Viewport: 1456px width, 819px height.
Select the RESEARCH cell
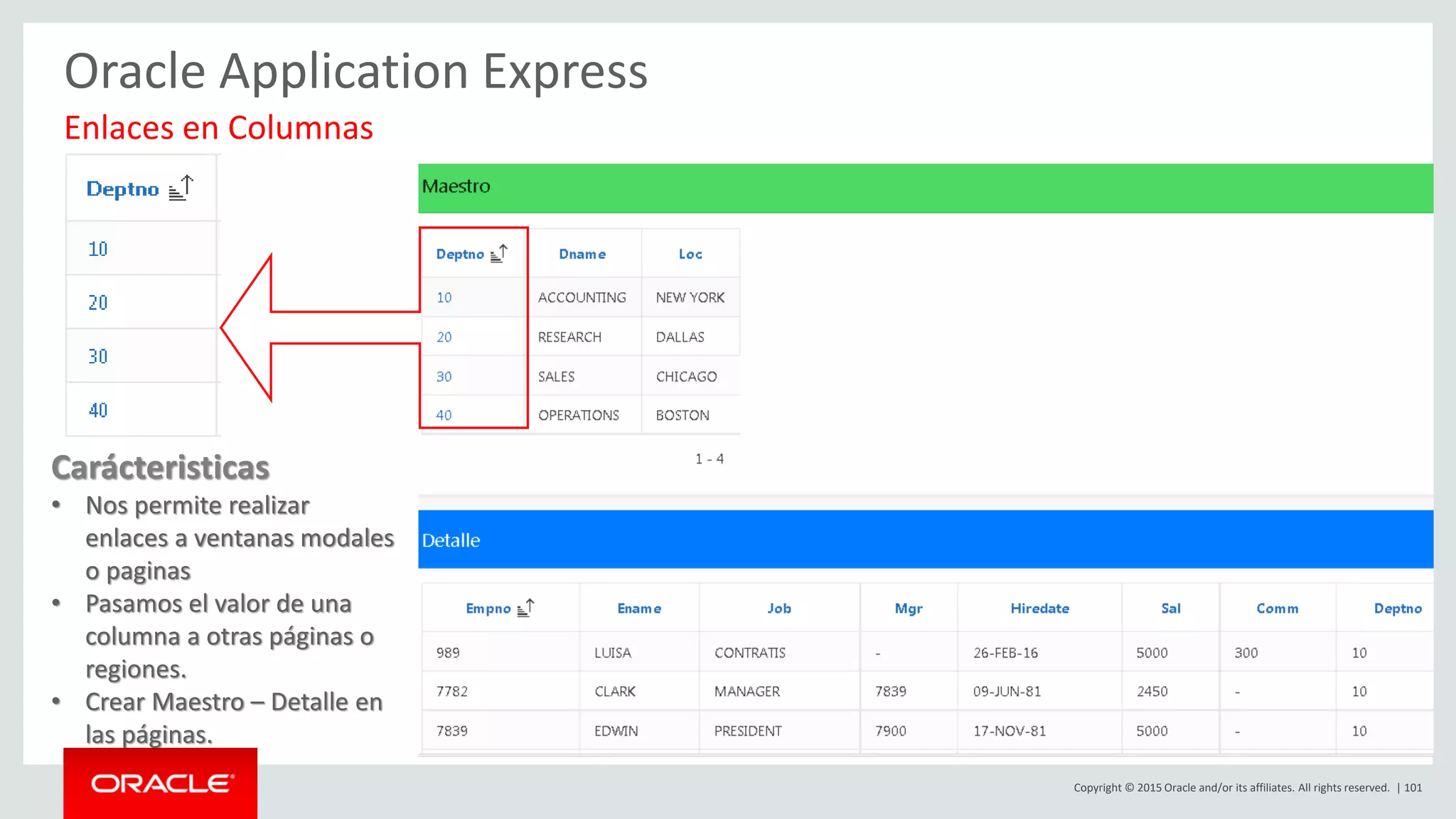[569, 337]
